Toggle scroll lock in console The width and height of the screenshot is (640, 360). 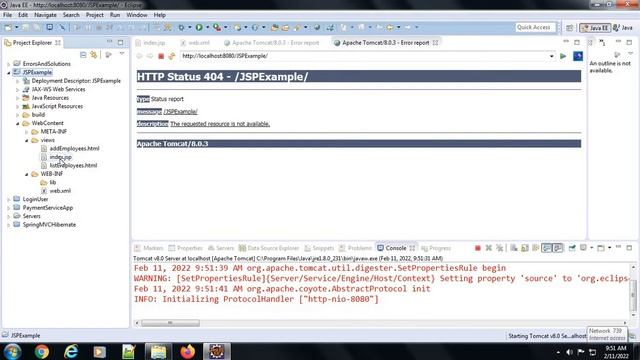point(524,248)
